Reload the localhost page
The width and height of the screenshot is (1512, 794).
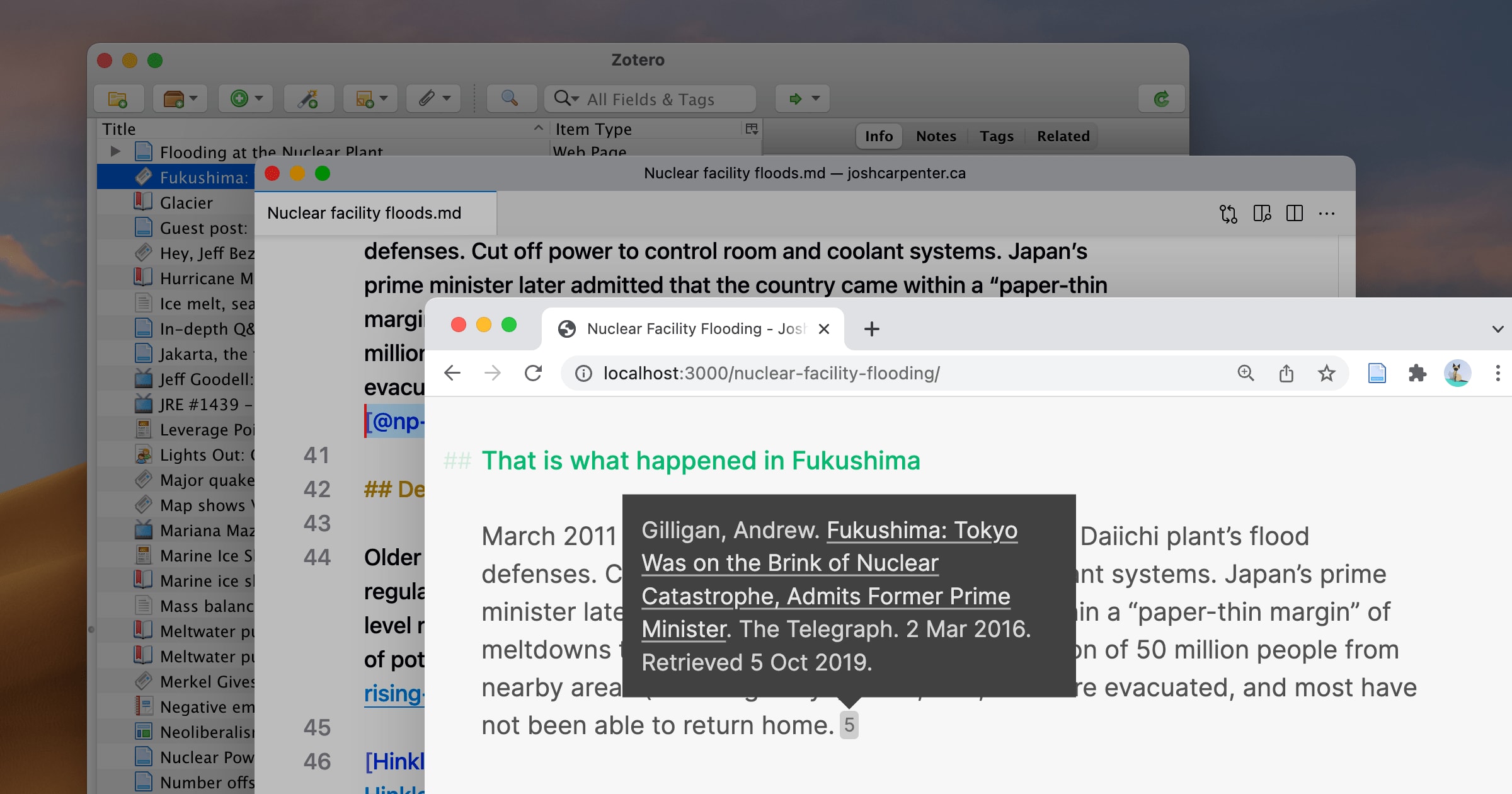(533, 373)
